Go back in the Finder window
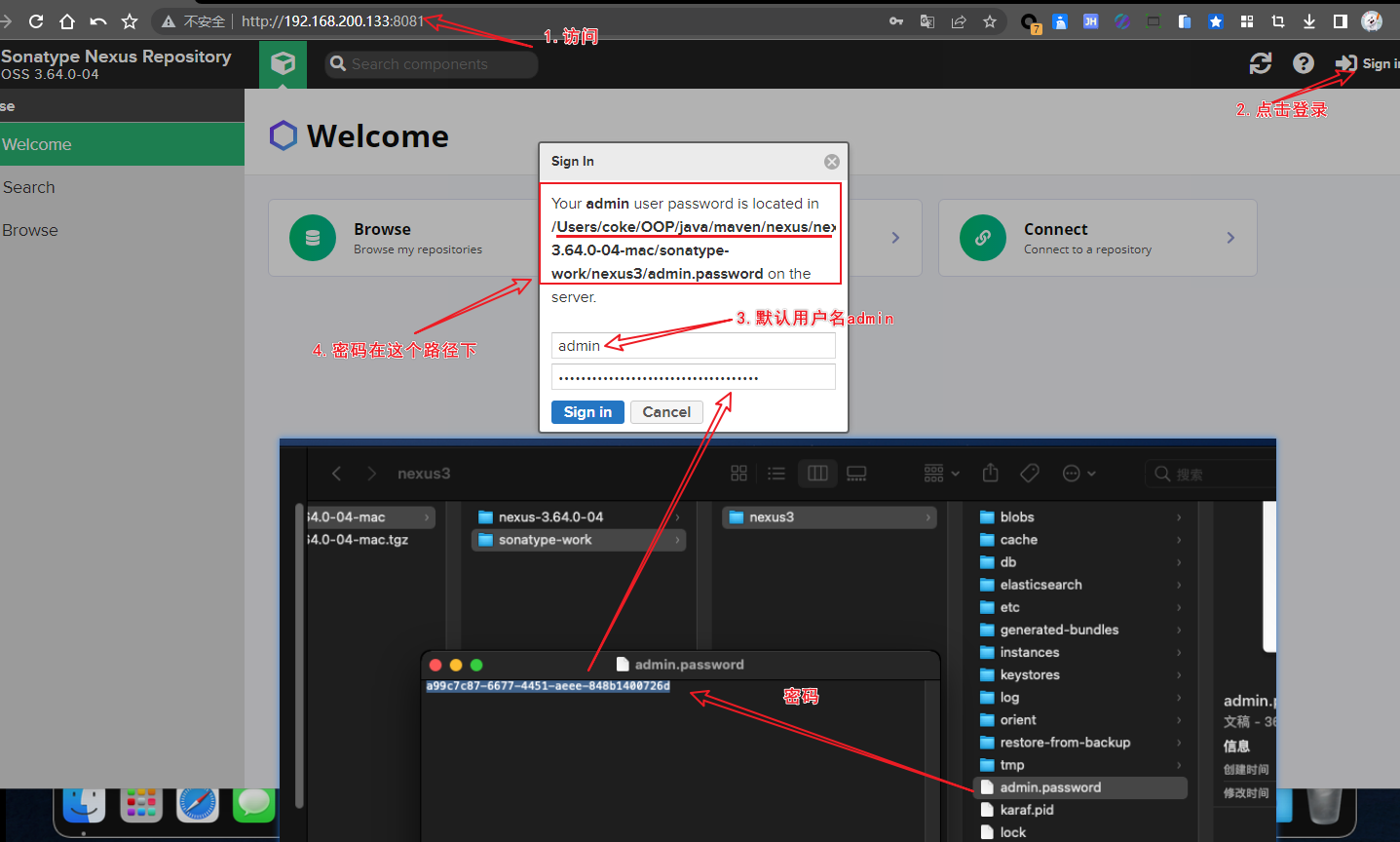The width and height of the screenshot is (1400, 842). point(336,474)
